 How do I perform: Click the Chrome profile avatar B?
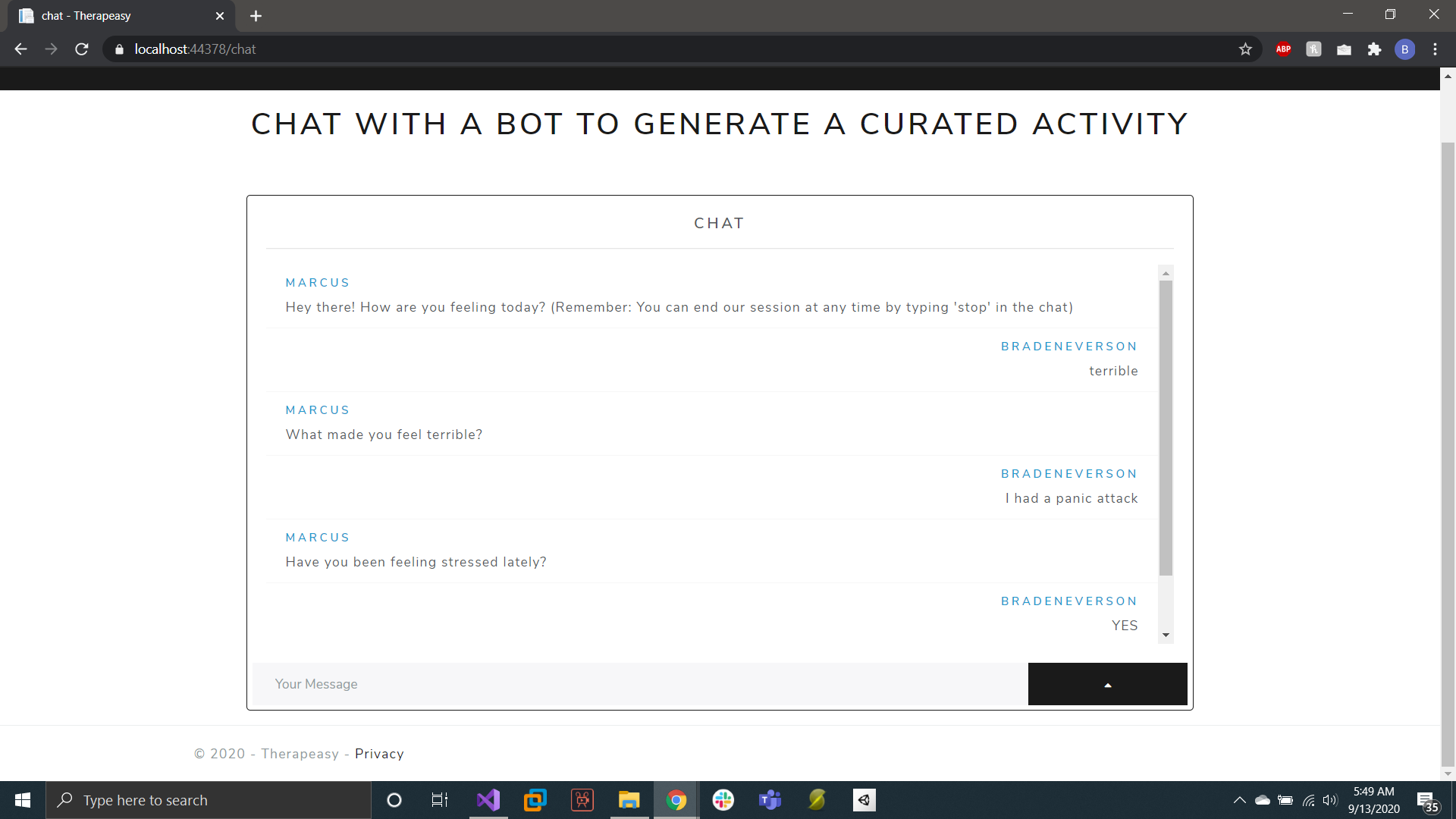coord(1404,49)
